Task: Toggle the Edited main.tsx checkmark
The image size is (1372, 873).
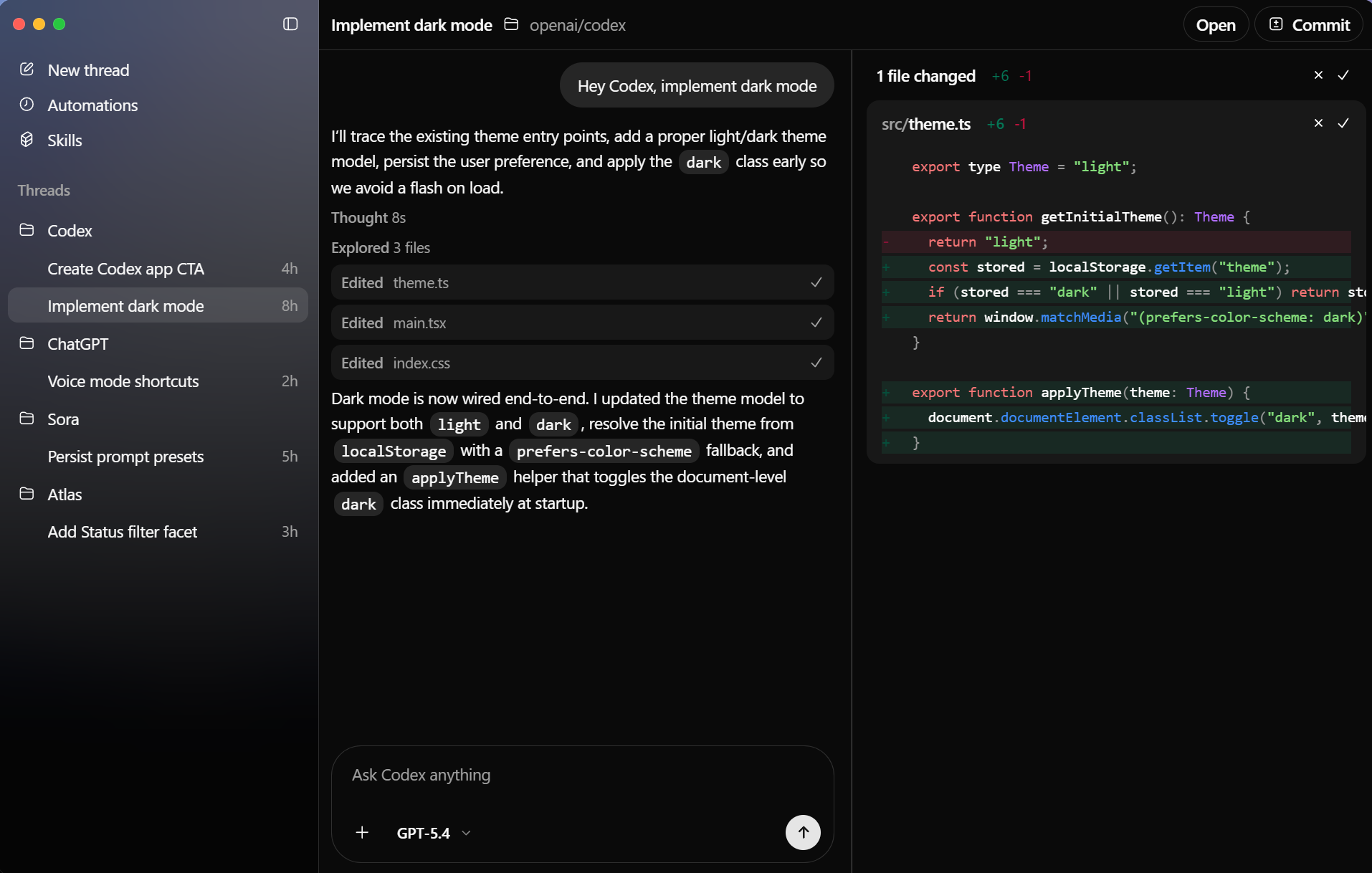Action: [816, 323]
